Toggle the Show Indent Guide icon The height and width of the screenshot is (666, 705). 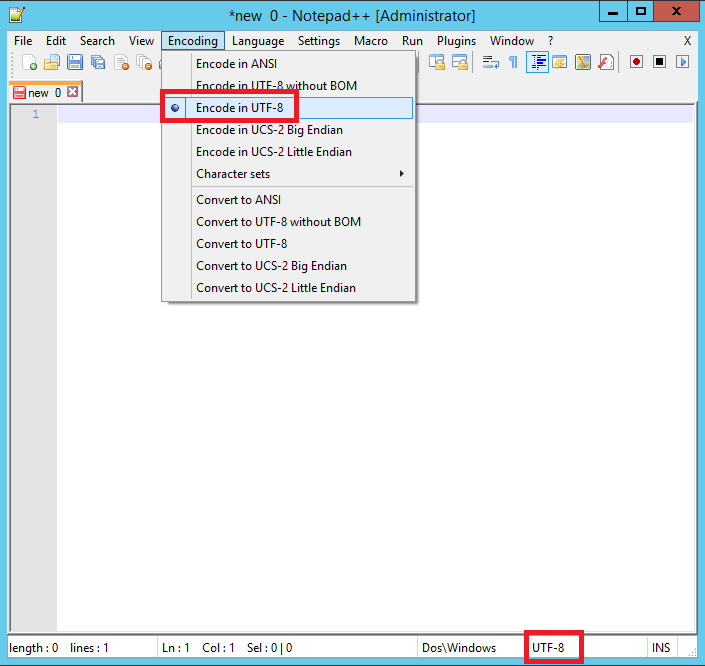coord(537,62)
